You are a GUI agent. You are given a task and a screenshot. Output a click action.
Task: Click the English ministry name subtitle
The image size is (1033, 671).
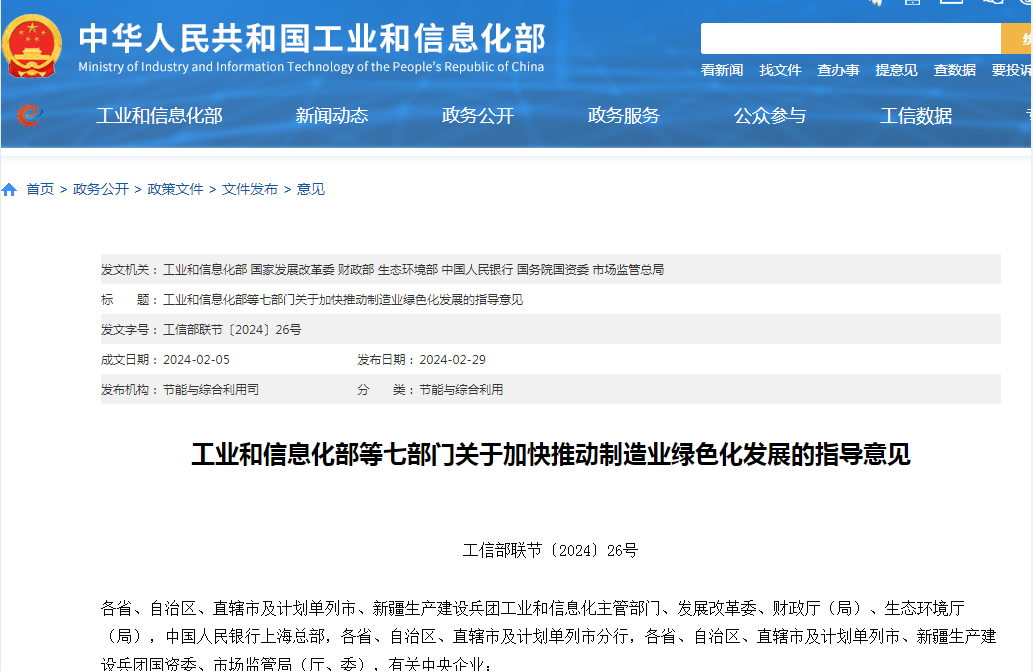click(x=311, y=67)
